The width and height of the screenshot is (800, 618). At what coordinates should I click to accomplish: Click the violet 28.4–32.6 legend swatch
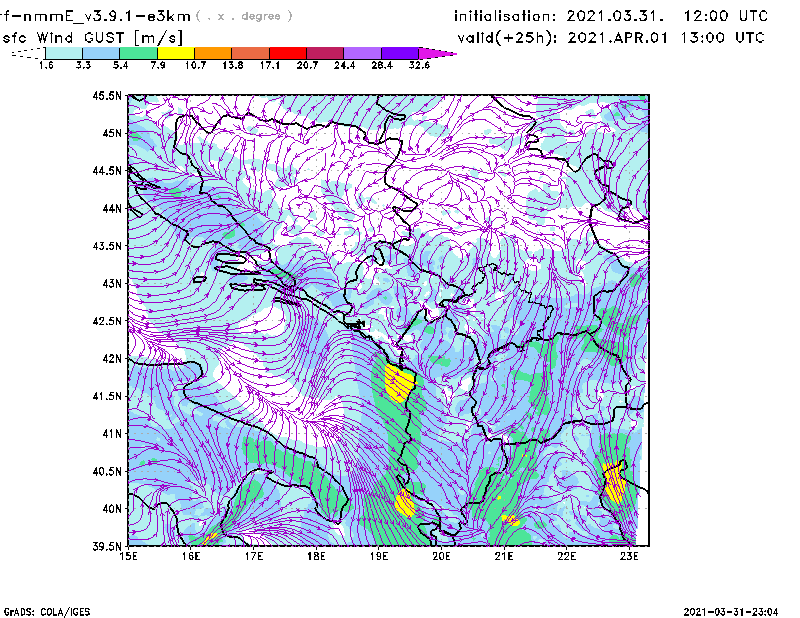[399, 53]
